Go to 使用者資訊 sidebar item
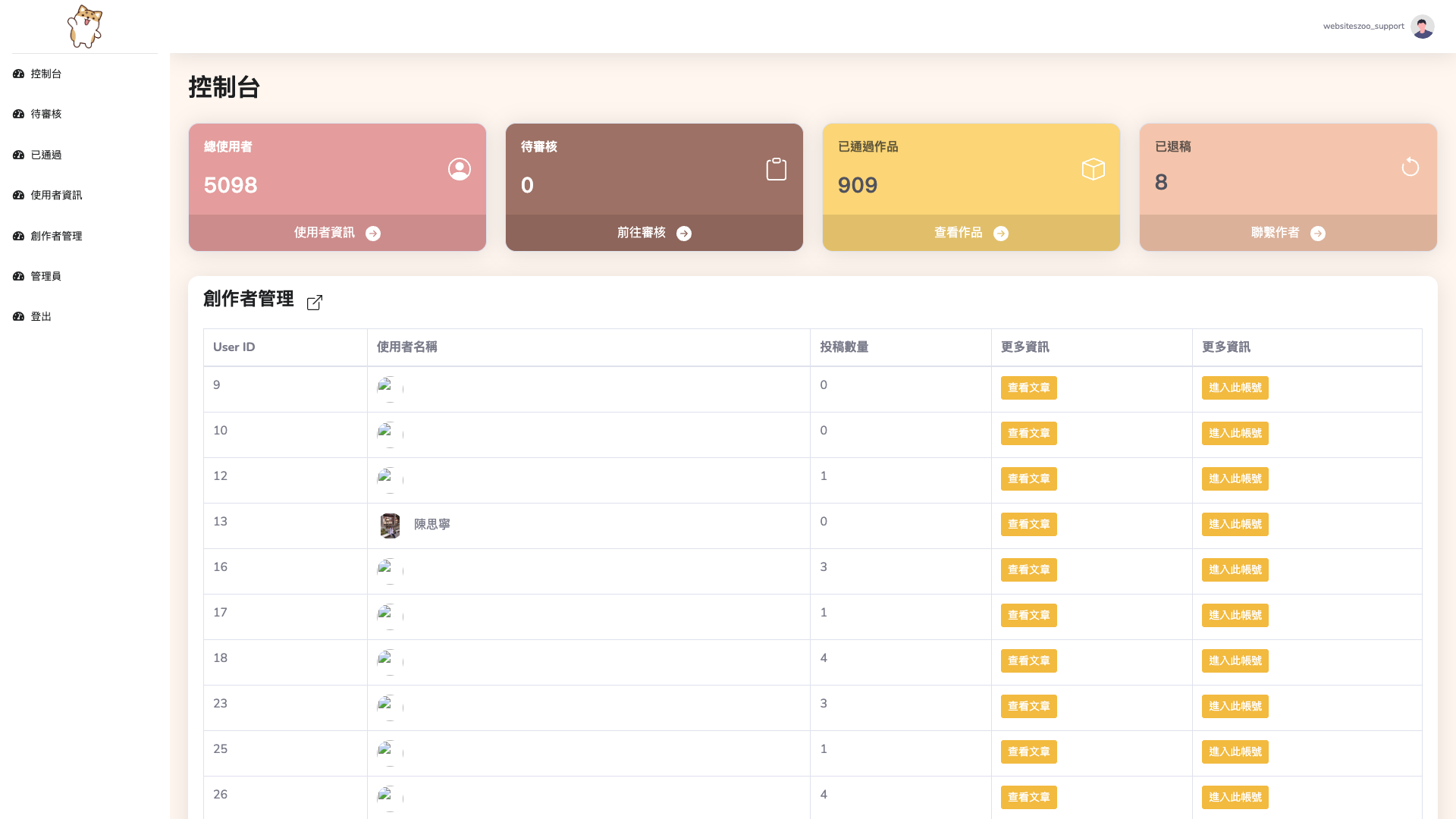 click(x=56, y=196)
